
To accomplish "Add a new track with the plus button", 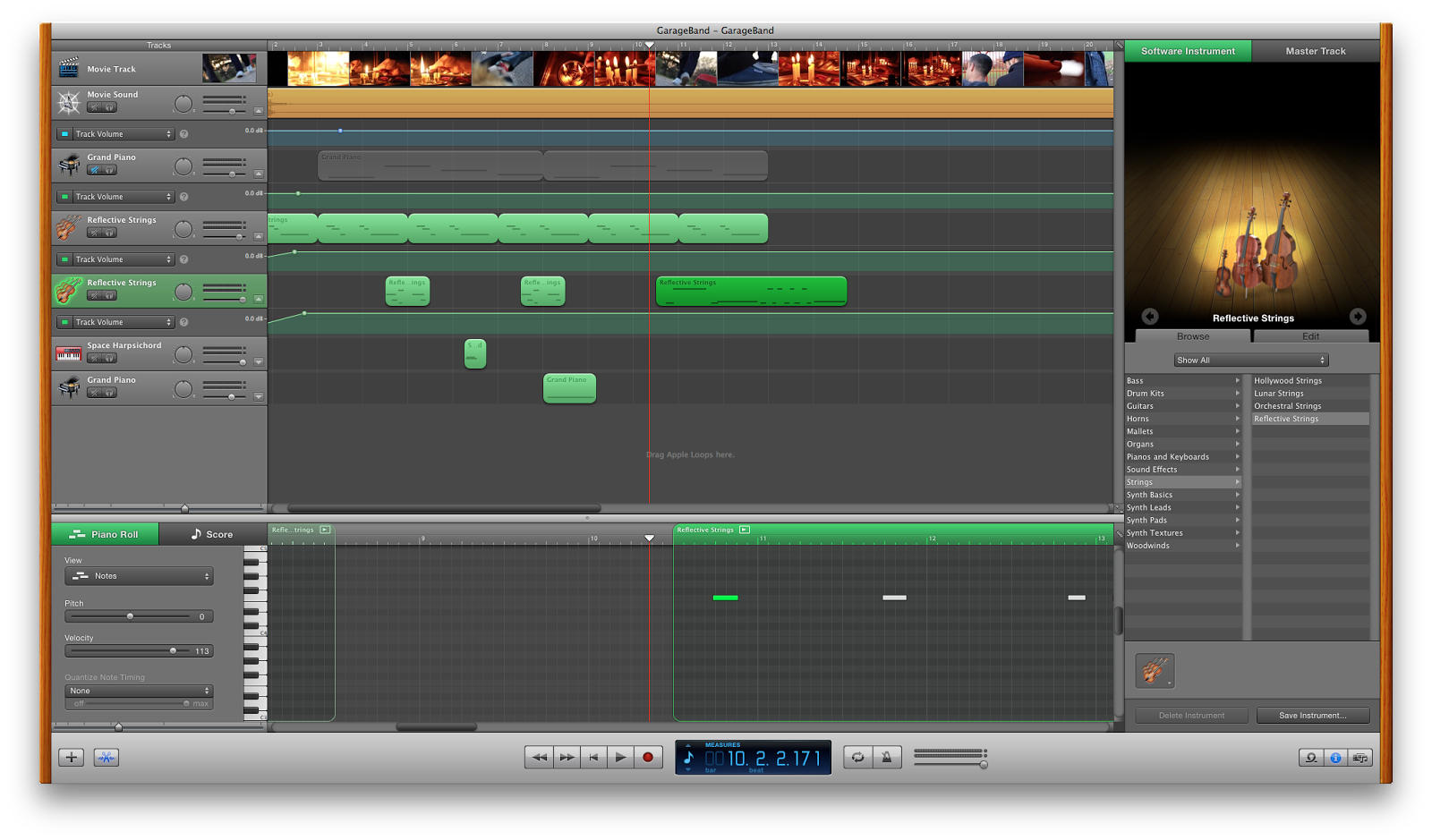I will pos(72,758).
